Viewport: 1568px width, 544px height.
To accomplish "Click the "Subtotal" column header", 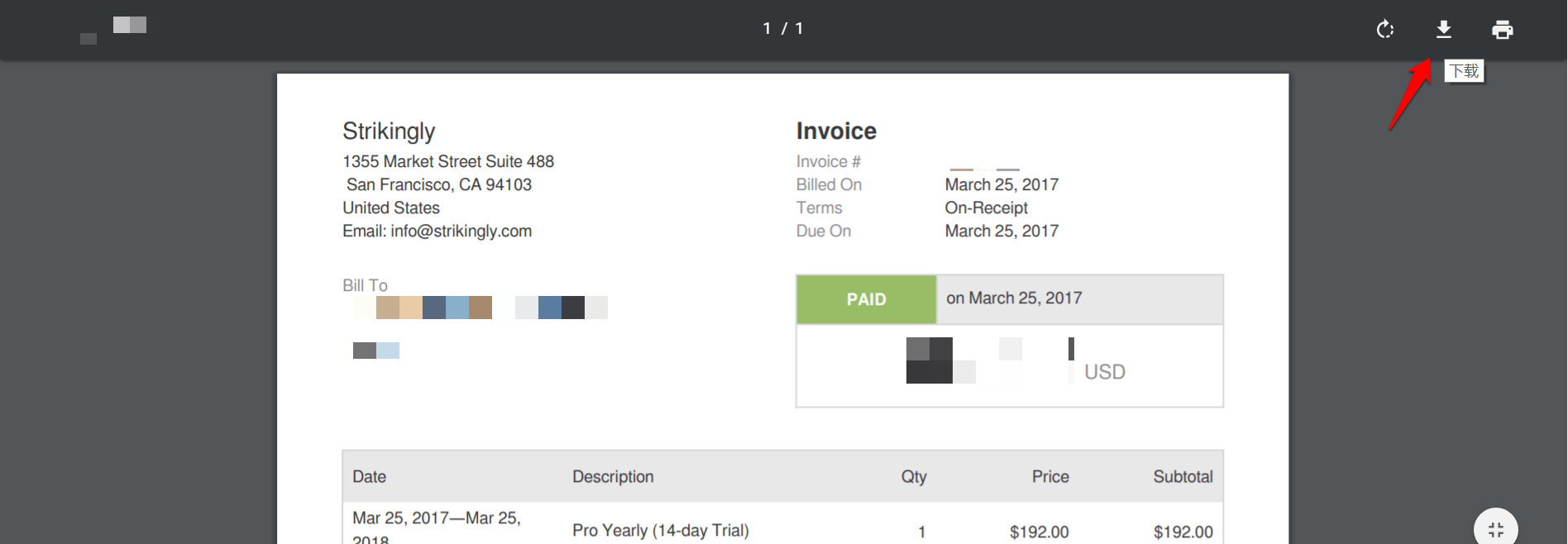I will tap(1183, 476).
